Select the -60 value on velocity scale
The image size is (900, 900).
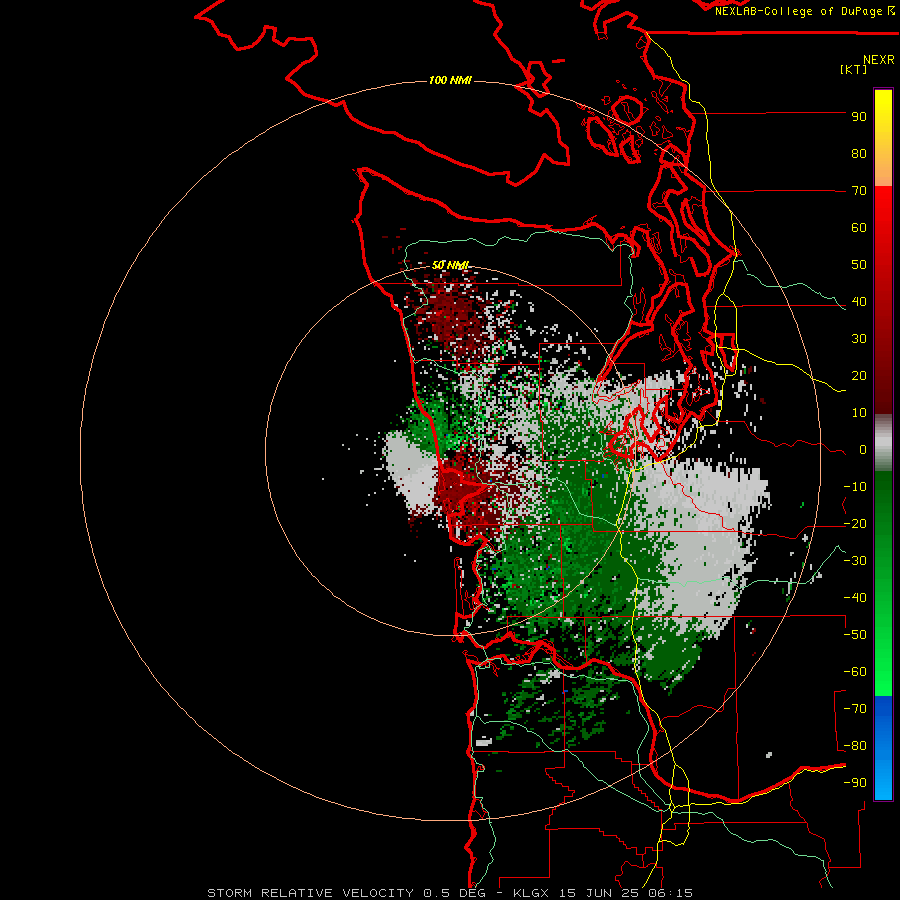(x=855, y=672)
